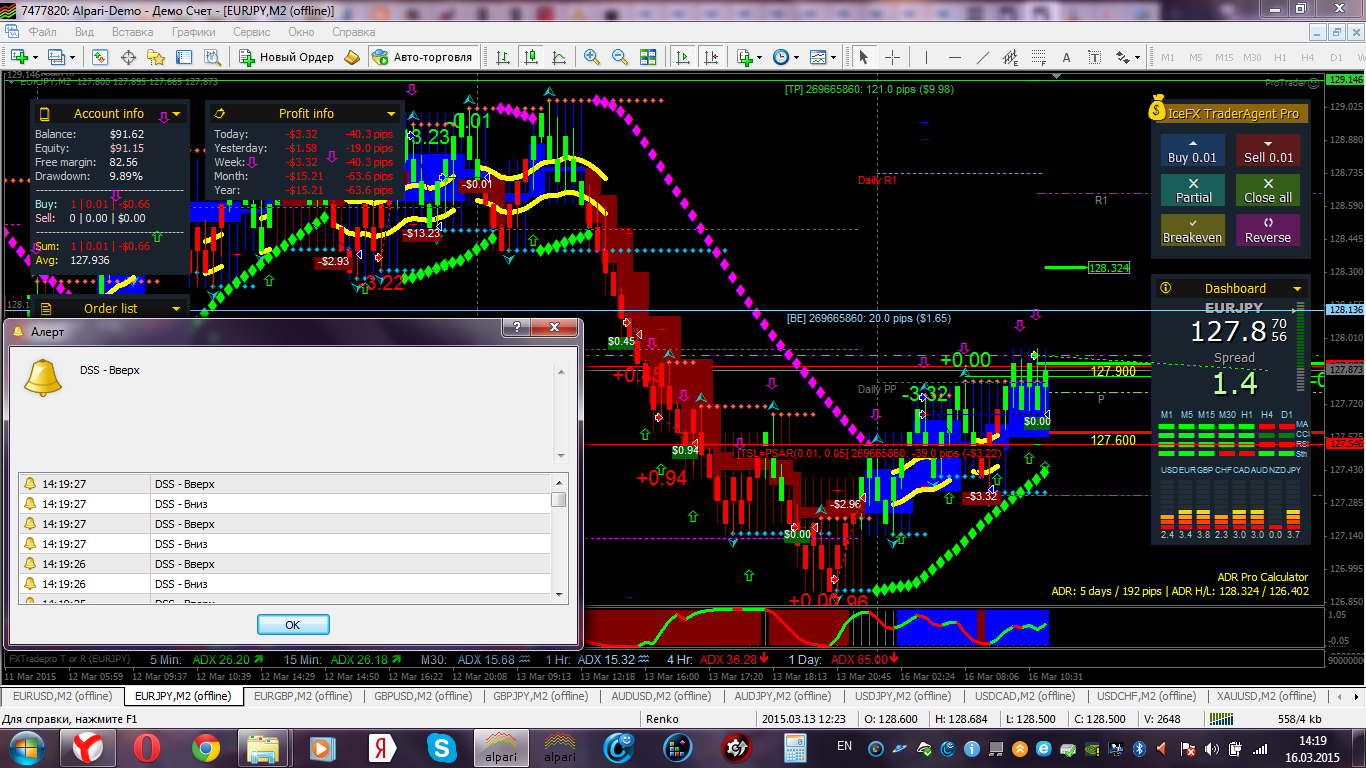Select alert row 14:19:26 DSS - Вниз
The height and width of the screenshot is (768, 1366).
tap(285, 584)
